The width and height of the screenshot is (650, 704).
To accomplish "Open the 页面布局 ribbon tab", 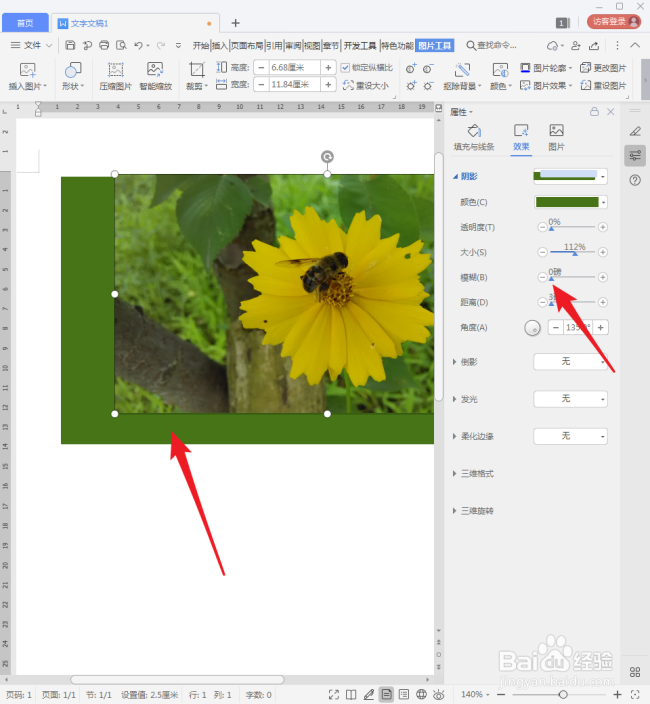I will tap(247, 45).
